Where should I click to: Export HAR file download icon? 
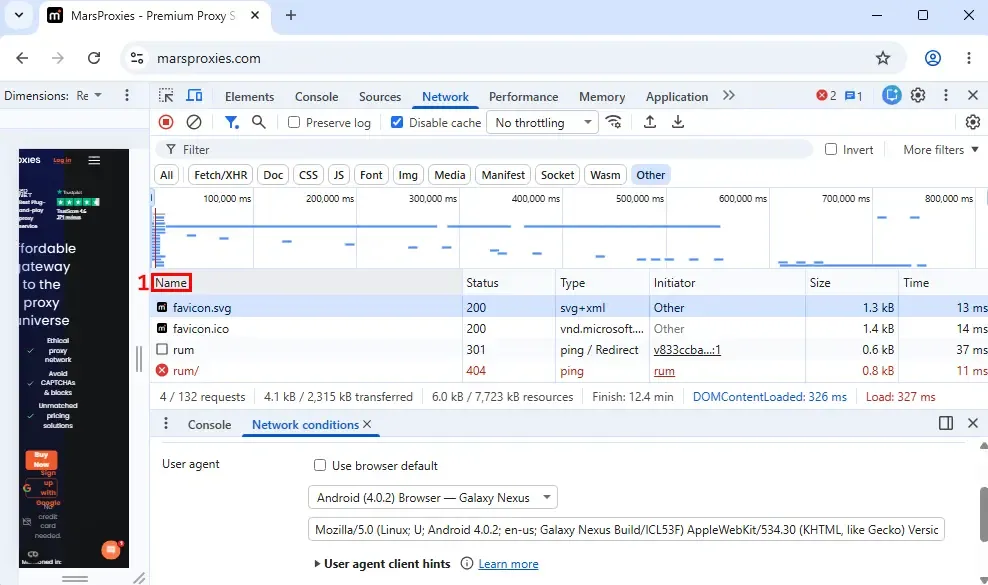tap(678, 122)
